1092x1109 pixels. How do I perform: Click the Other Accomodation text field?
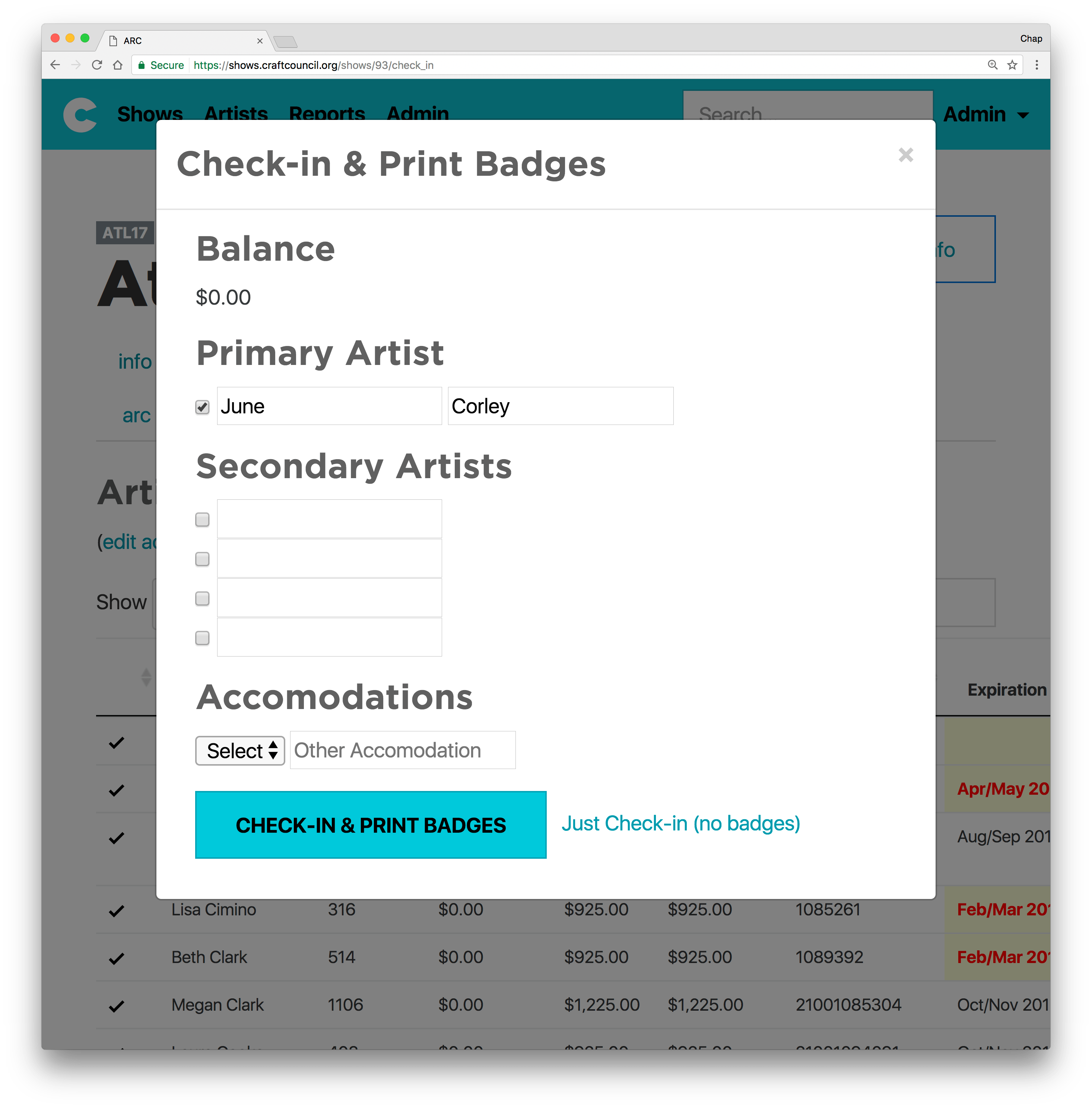(x=403, y=750)
